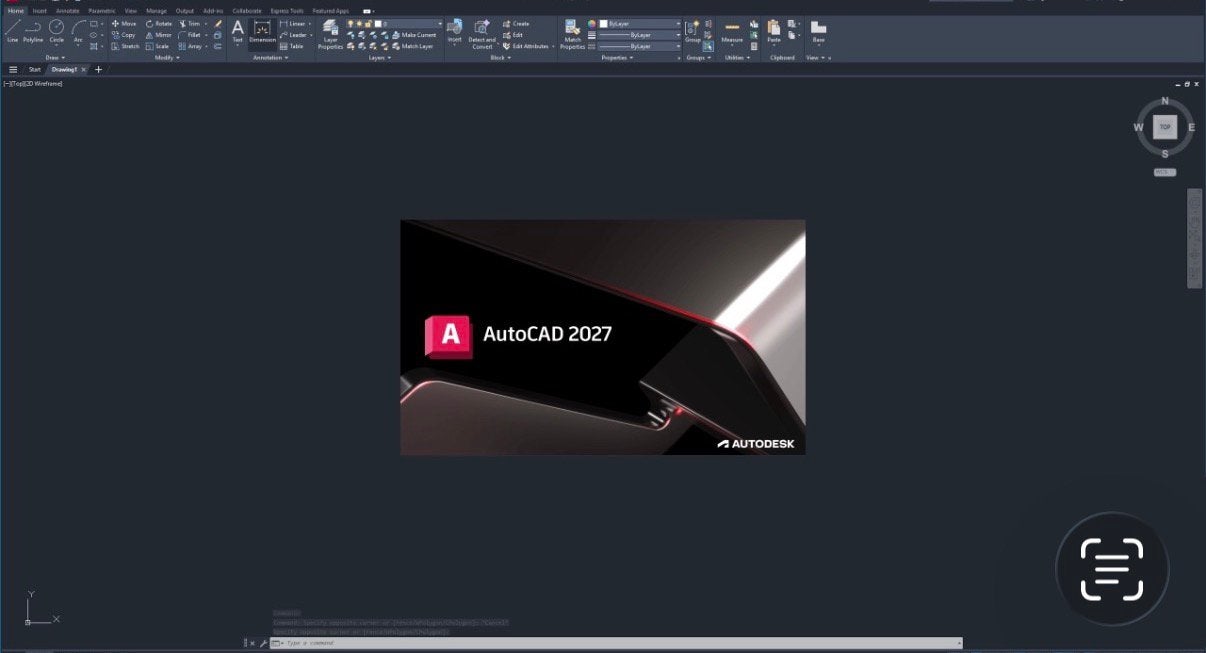This screenshot has width=1206, height=653.
Task: Open the file tab hamburger menu
Action: [x=13, y=70]
